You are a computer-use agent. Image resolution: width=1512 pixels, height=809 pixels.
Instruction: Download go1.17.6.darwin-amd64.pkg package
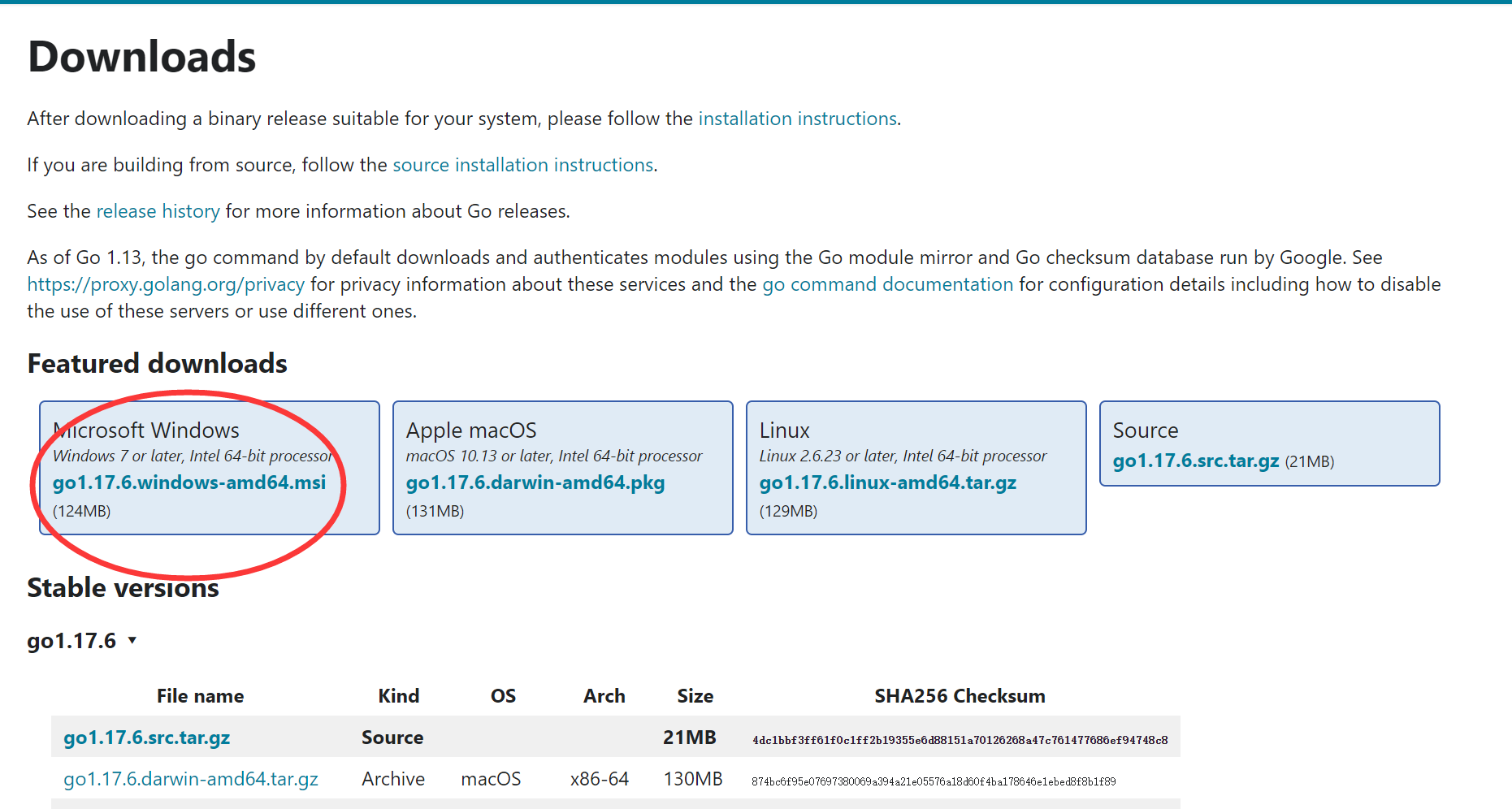(x=535, y=482)
